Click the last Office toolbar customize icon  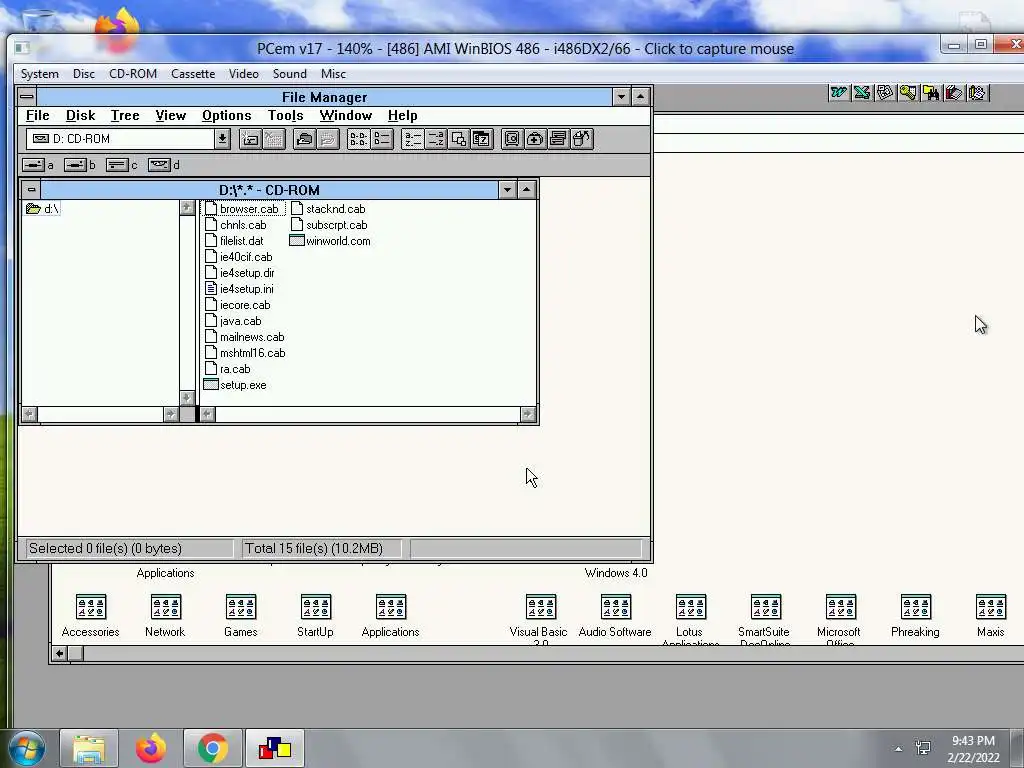pyautogui.click(x=978, y=93)
